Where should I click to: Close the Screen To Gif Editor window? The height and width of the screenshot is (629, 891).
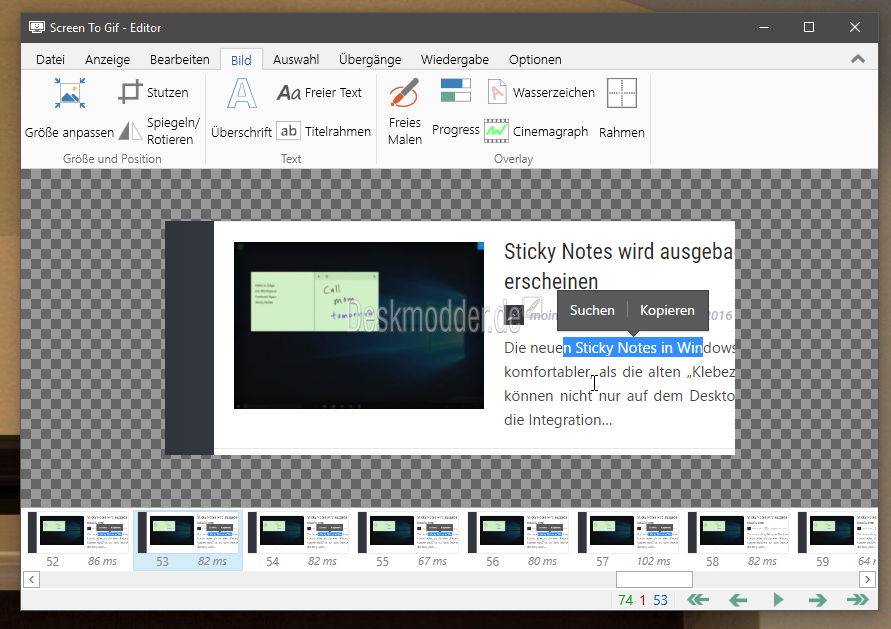tap(854, 27)
